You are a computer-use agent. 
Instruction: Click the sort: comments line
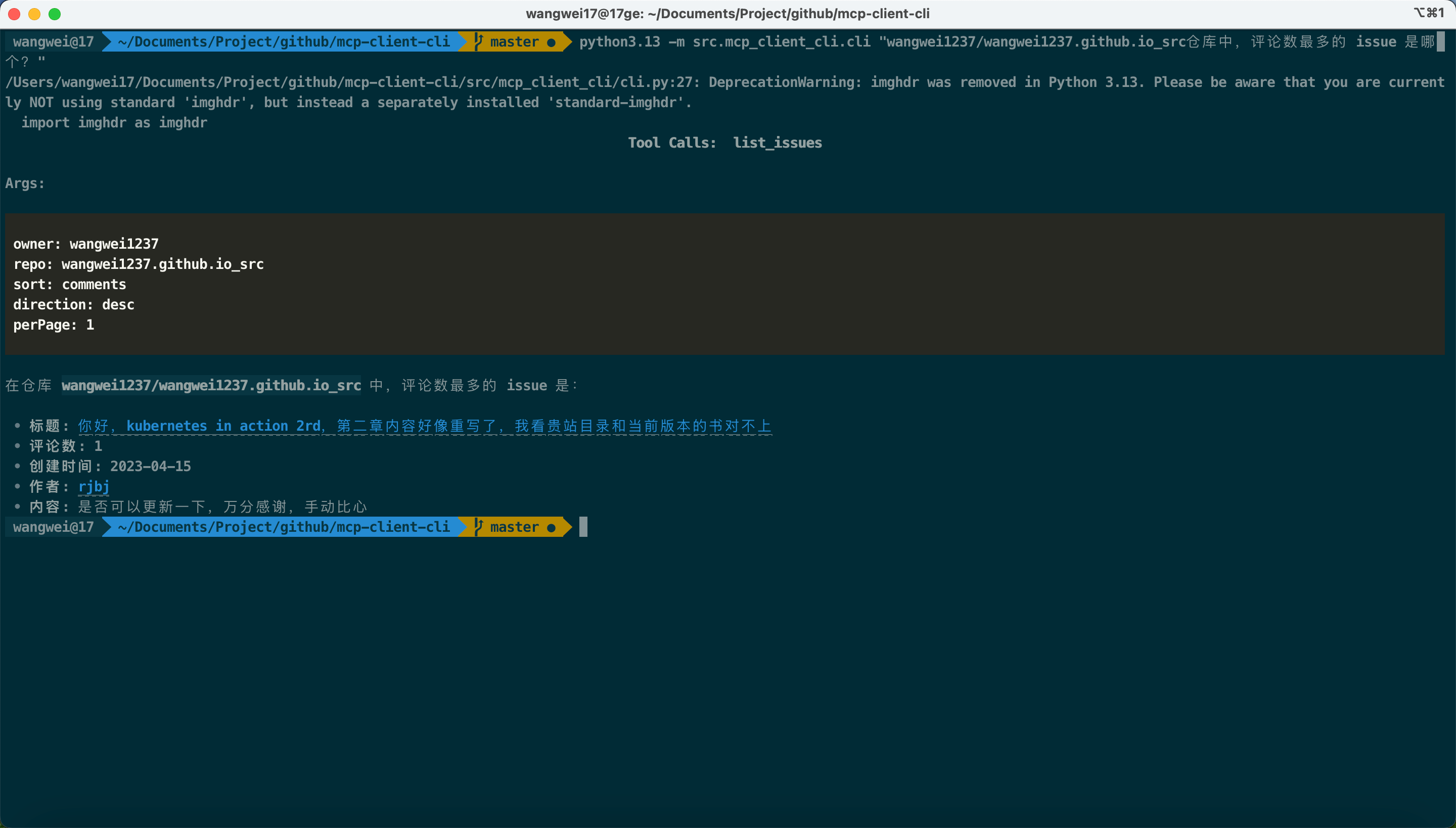point(69,284)
